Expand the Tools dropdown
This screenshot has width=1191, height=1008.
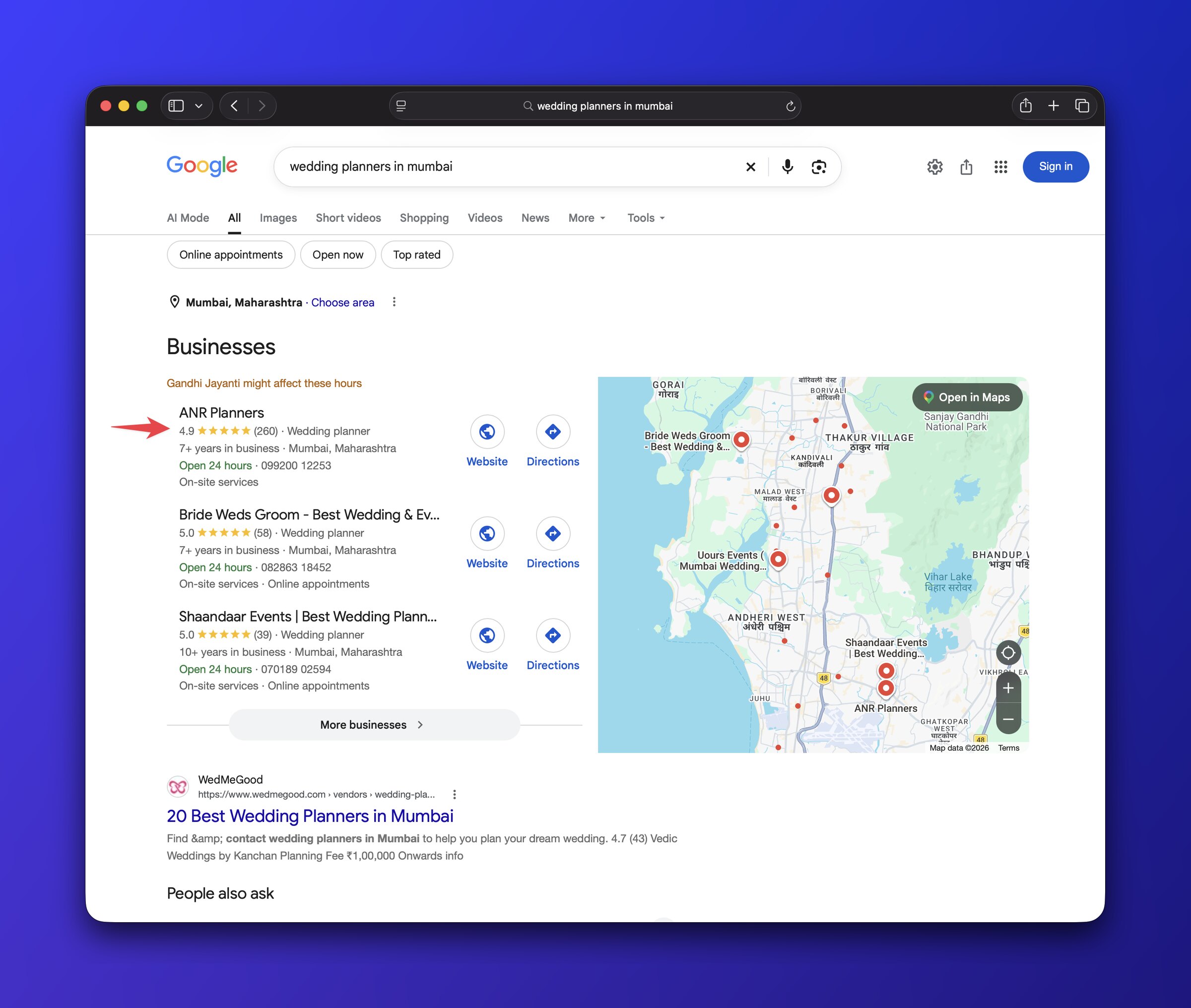point(646,218)
